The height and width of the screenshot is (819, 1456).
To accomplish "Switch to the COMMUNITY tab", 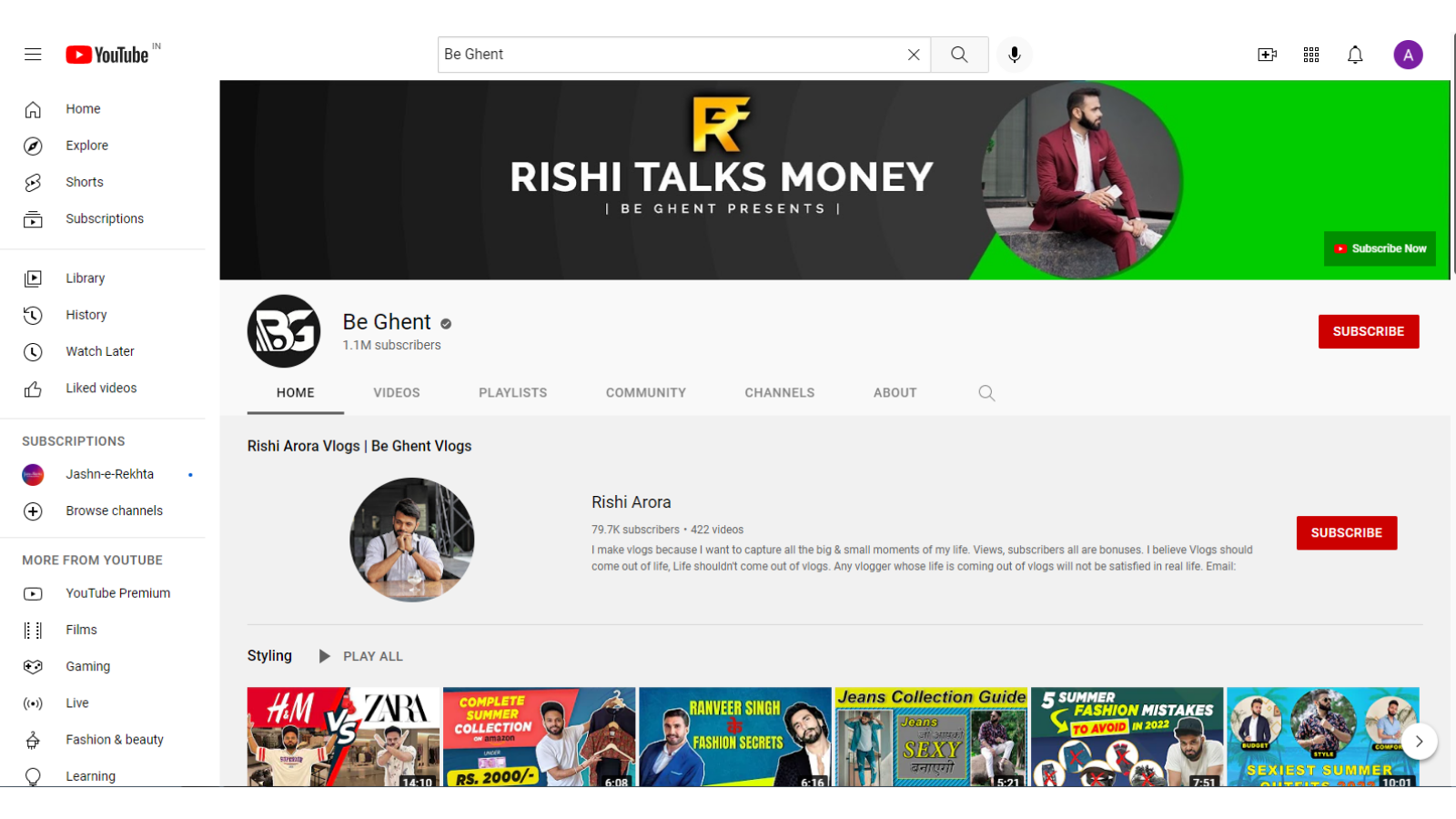I will point(646,393).
